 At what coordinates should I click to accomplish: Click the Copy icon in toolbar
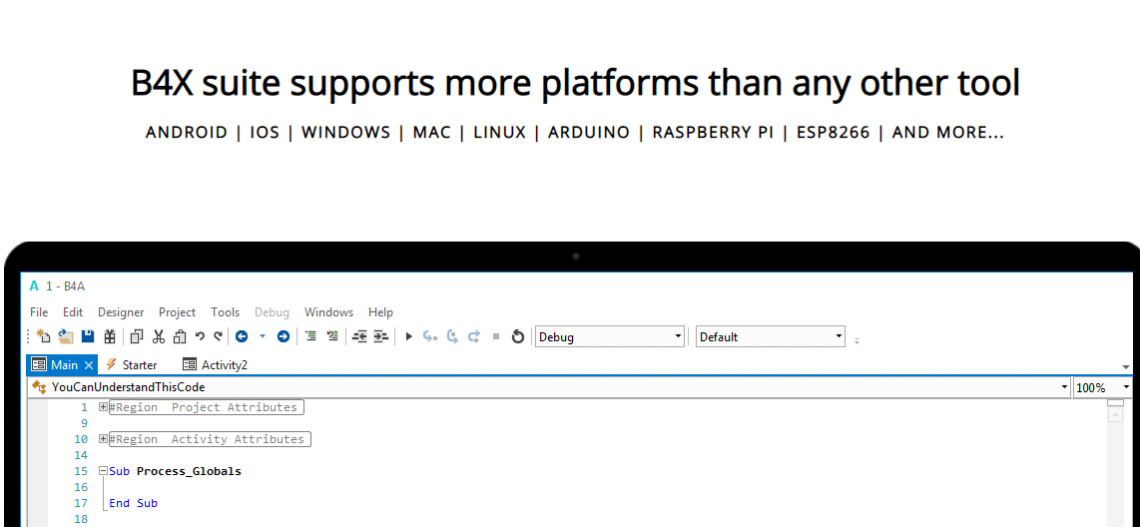[x=137, y=337]
